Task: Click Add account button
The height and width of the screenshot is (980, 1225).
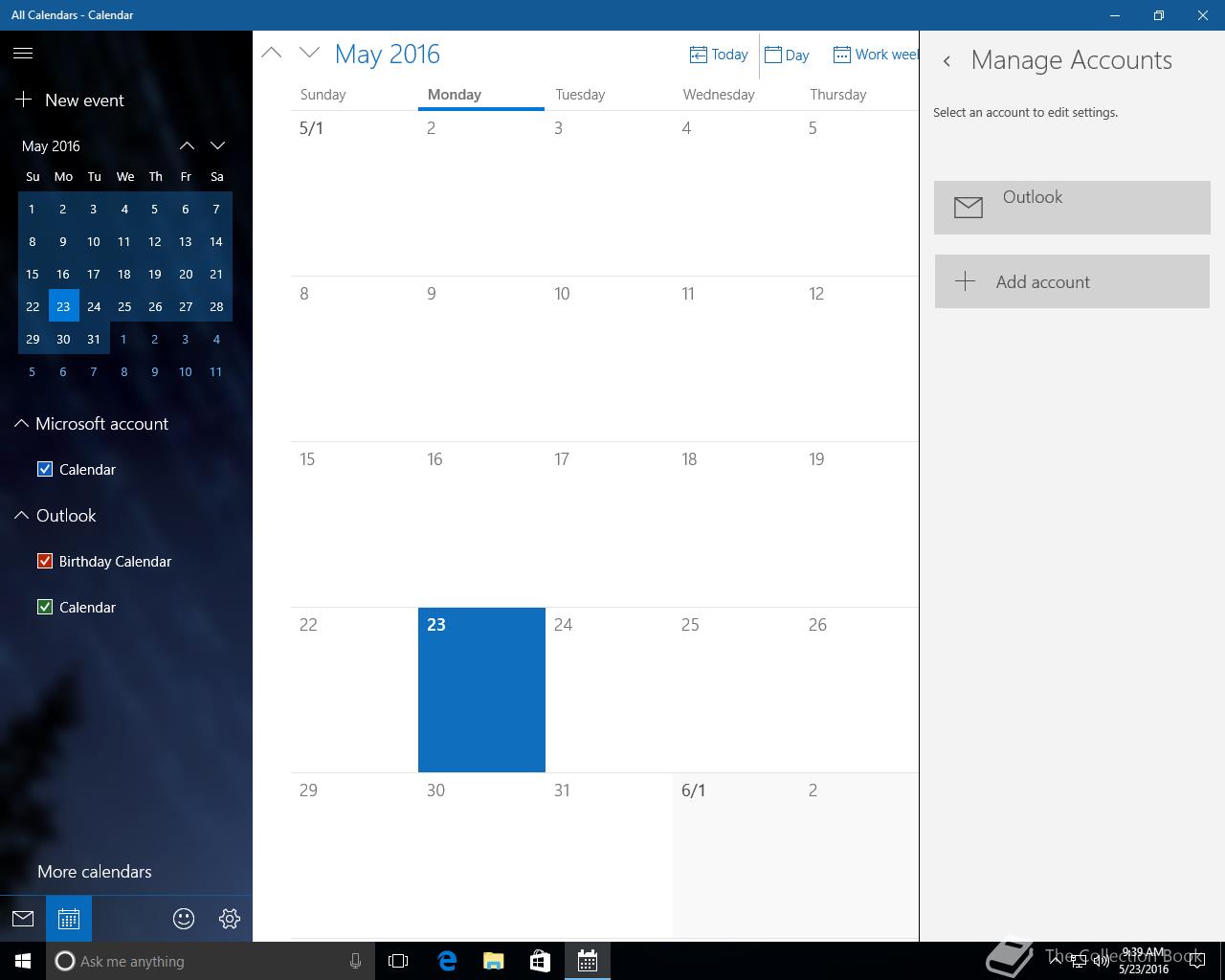Action: tap(1072, 281)
